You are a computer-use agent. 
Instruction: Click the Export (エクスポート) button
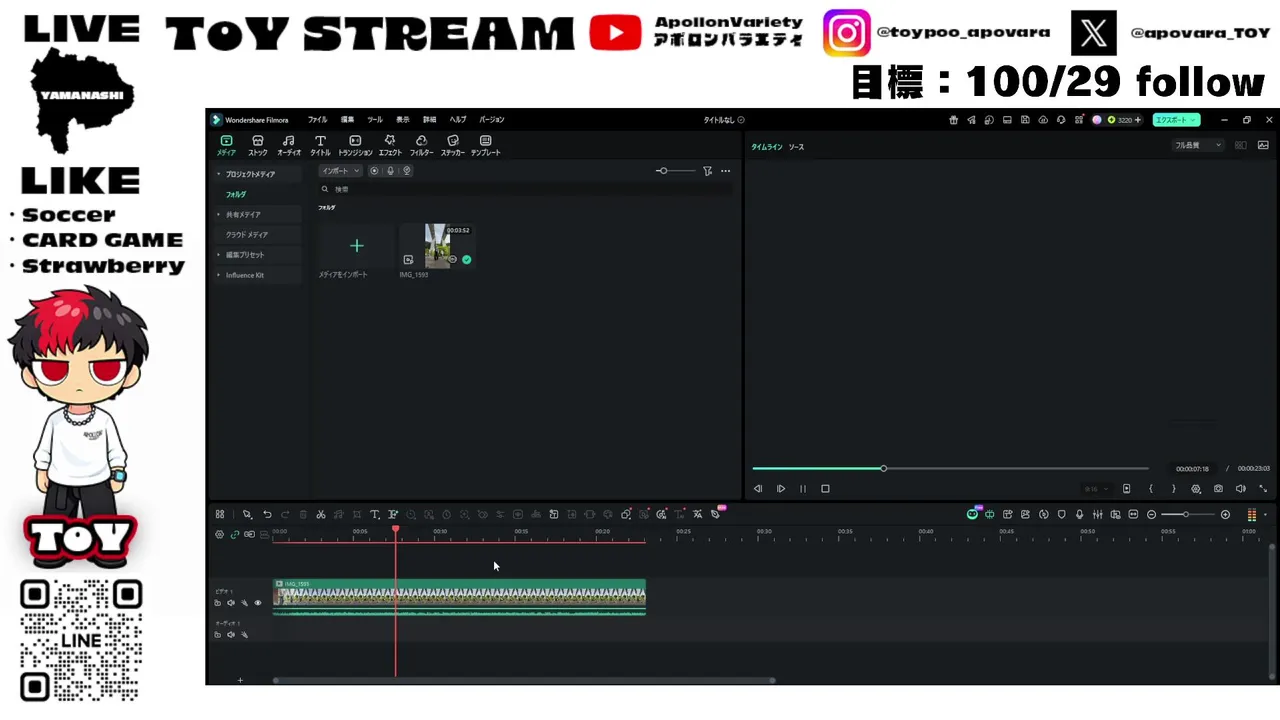[1176, 120]
